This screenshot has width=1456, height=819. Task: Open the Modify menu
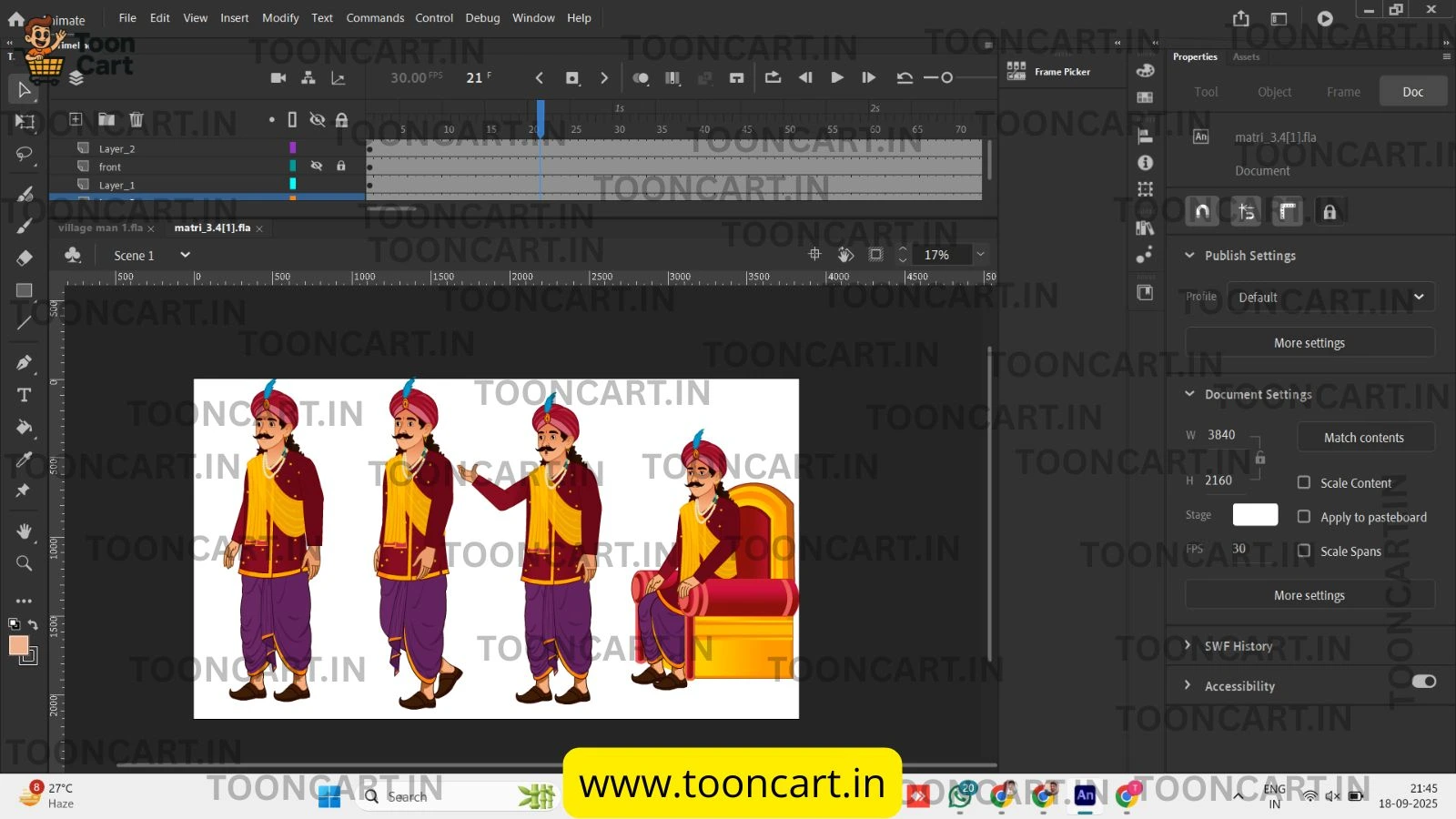pyautogui.click(x=280, y=18)
